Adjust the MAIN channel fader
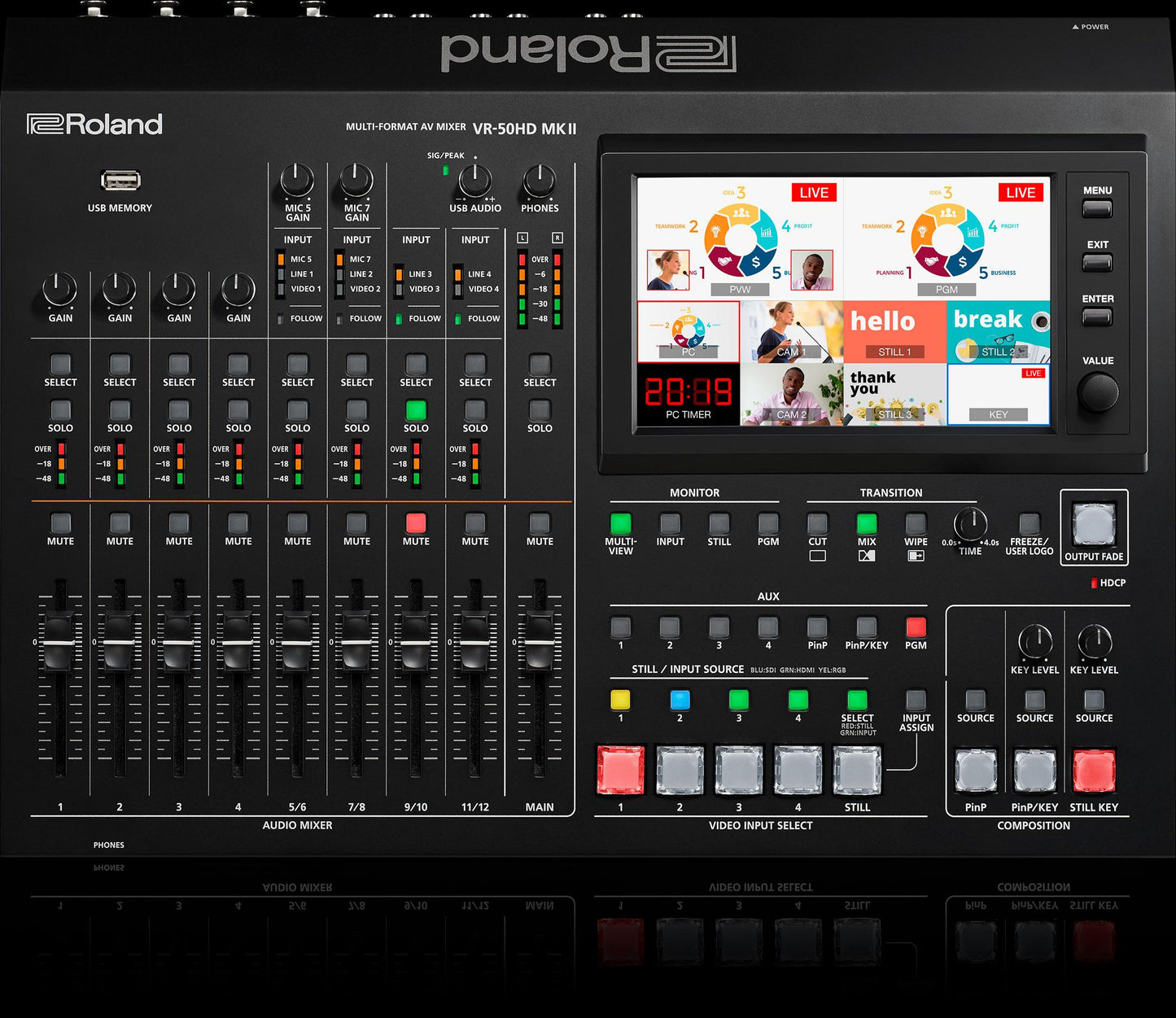This screenshot has height=1018, width=1176. (539, 643)
